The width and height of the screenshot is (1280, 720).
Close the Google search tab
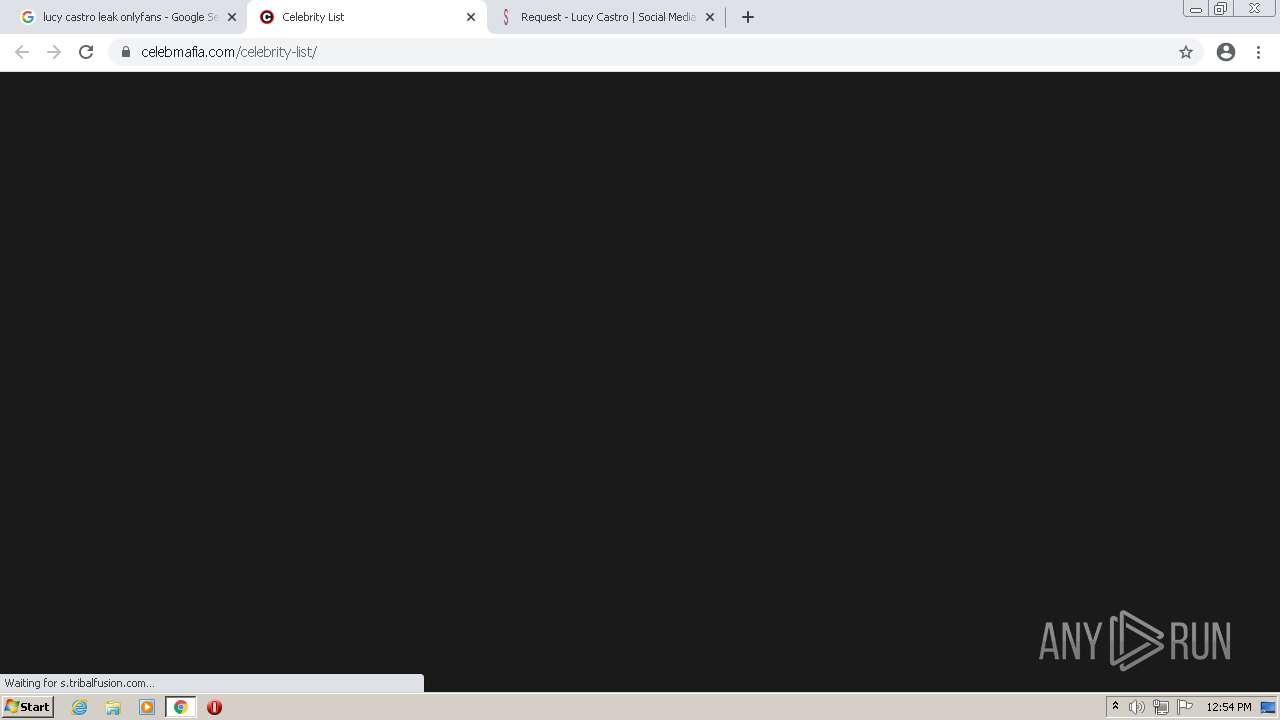(x=232, y=17)
